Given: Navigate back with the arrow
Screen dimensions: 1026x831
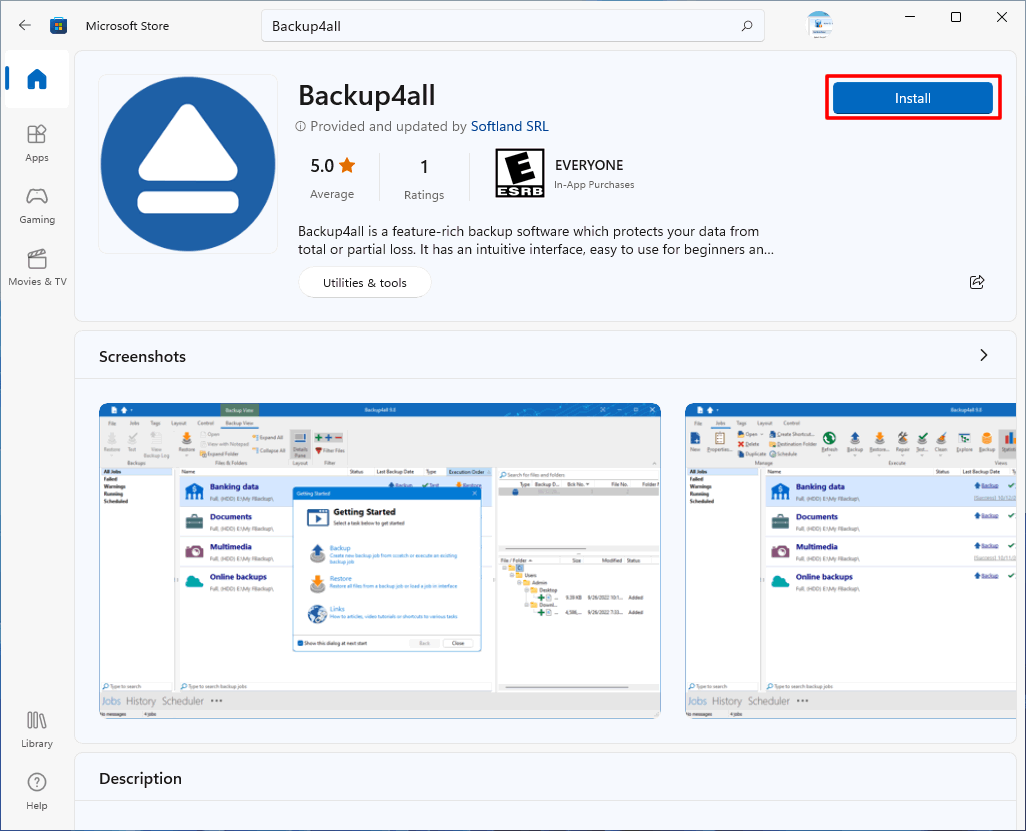Looking at the screenshot, I should (x=24, y=24).
